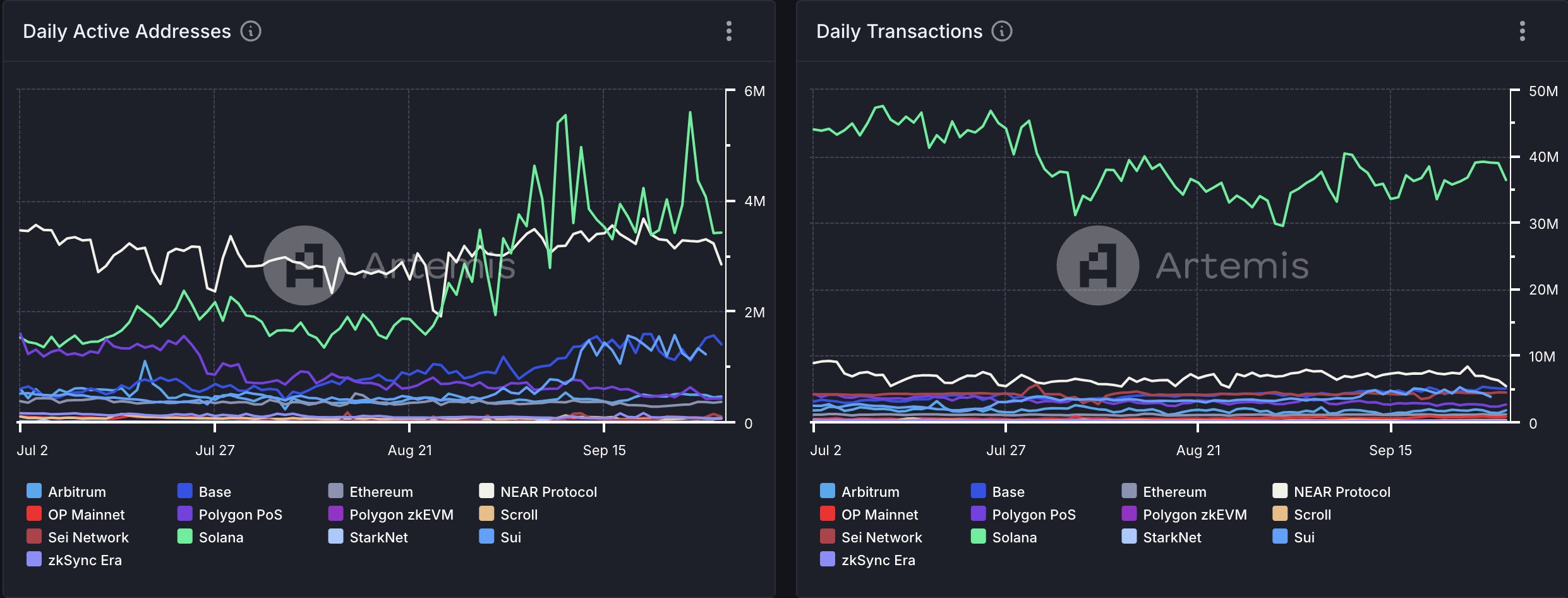The image size is (1568, 598).
Task: Toggle OP Mainnet in Active Addresses legend
Action: 76,514
